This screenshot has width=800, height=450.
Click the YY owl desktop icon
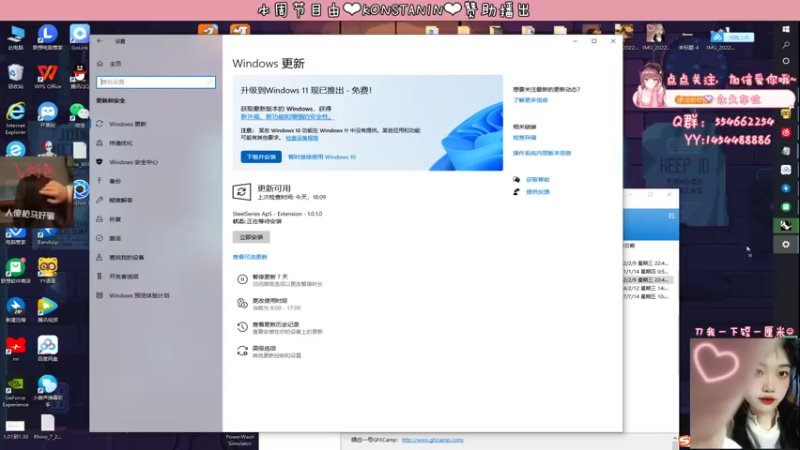point(47,270)
